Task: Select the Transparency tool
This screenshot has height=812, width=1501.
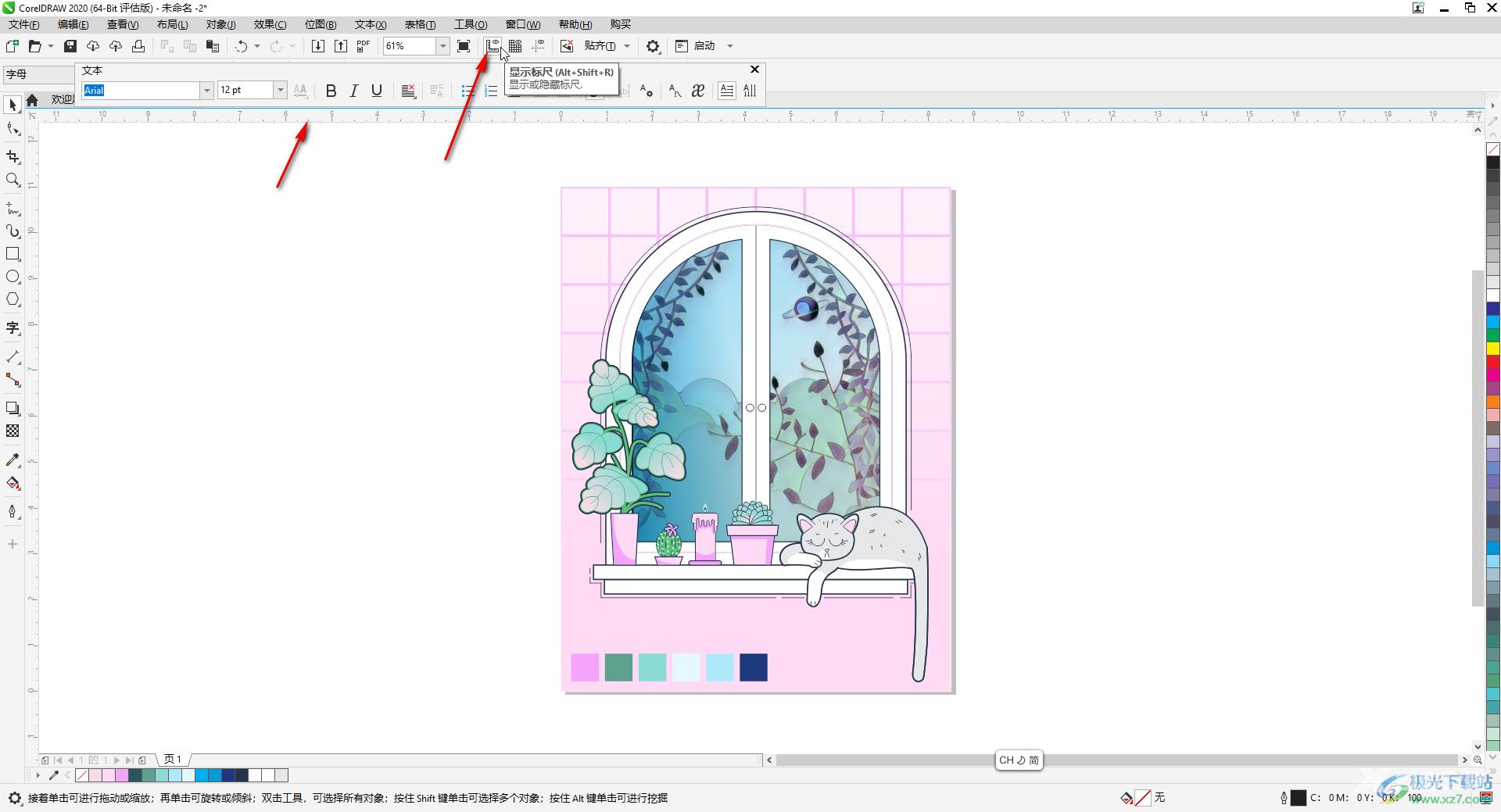Action: (13, 431)
